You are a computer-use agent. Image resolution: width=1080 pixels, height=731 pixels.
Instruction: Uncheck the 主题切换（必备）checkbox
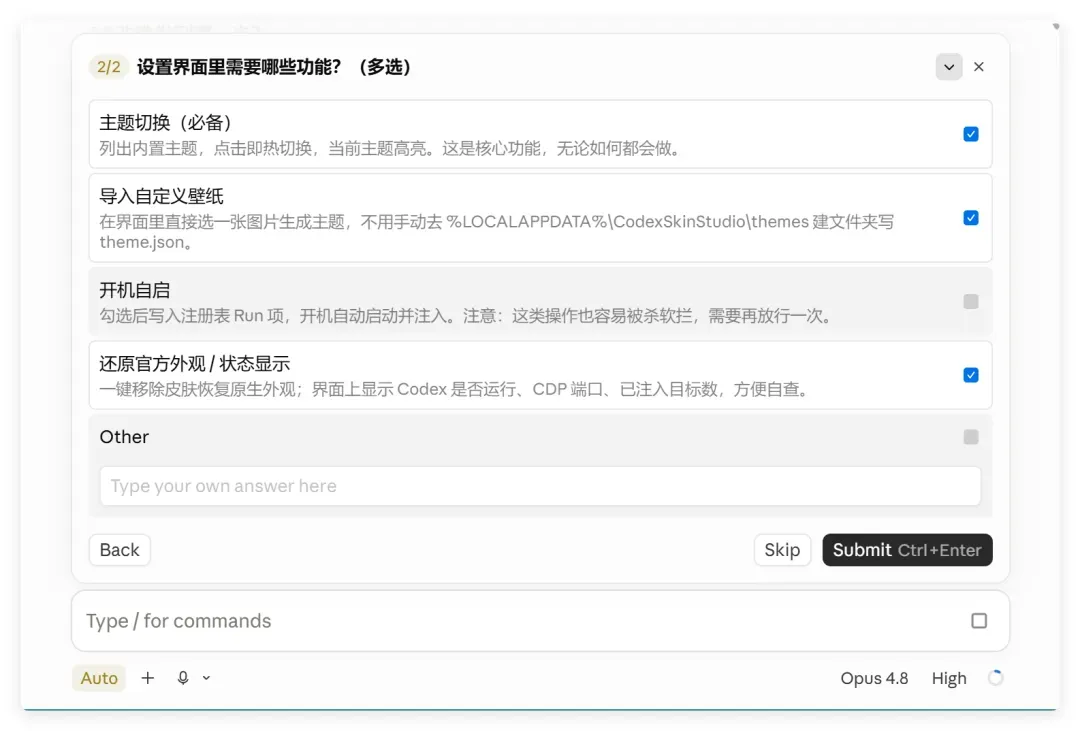point(970,134)
